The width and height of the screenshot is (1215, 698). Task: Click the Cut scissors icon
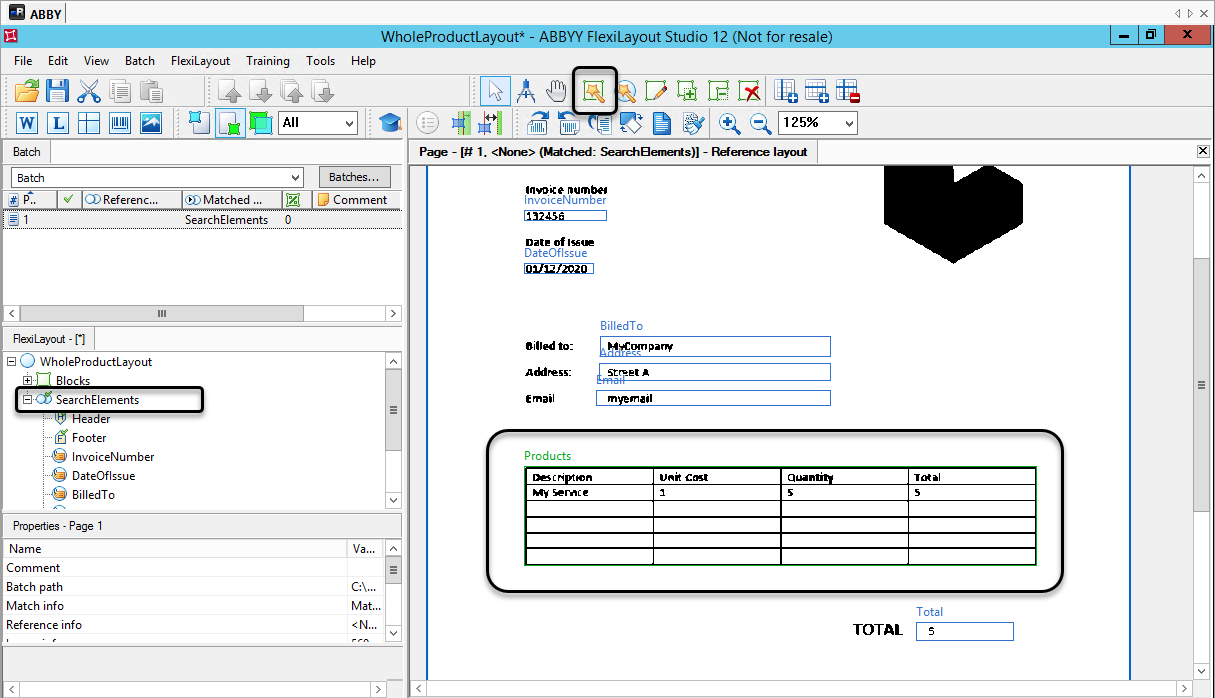(x=89, y=91)
